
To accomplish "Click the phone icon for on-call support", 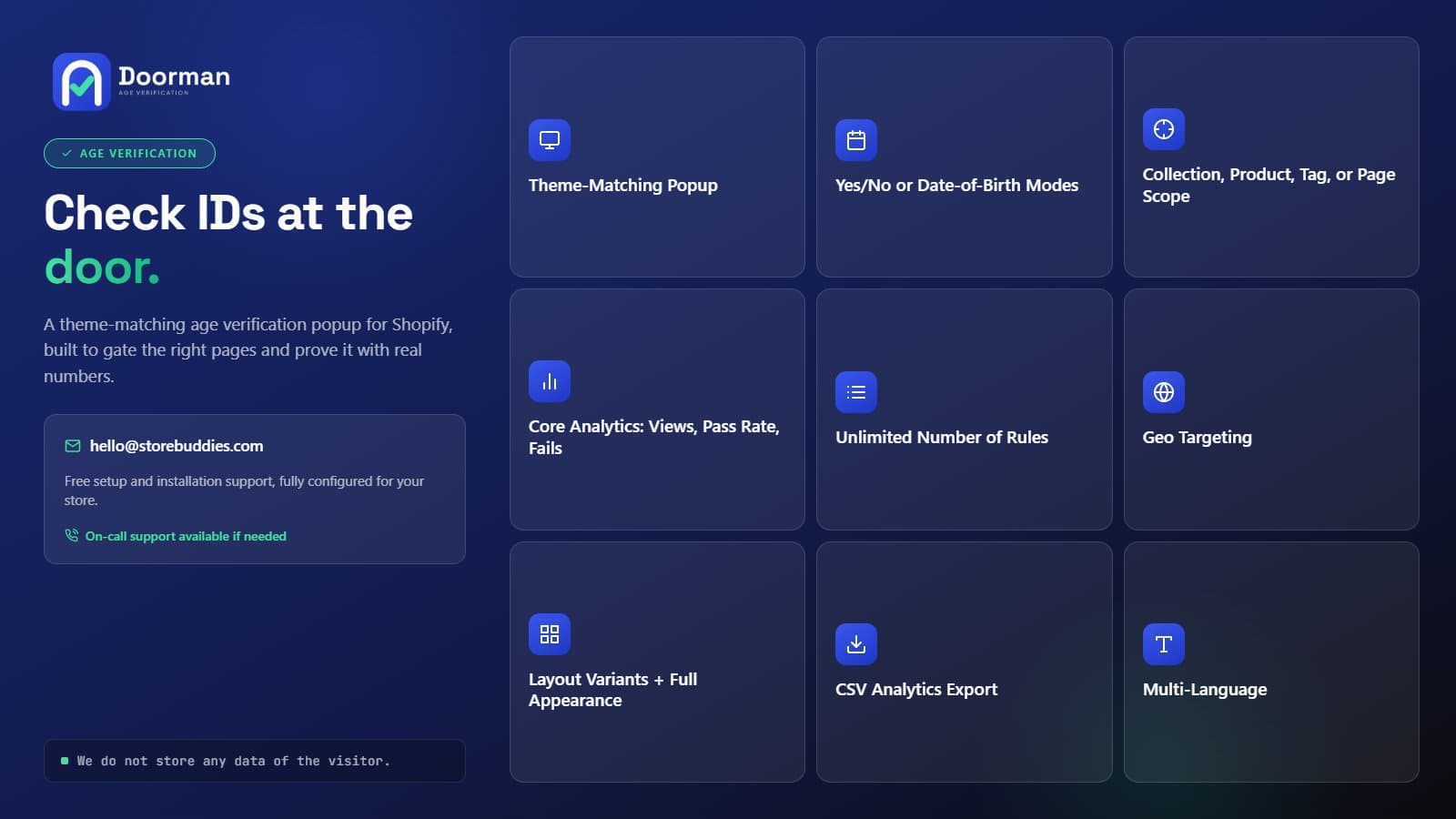I will (x=72, y=535).
